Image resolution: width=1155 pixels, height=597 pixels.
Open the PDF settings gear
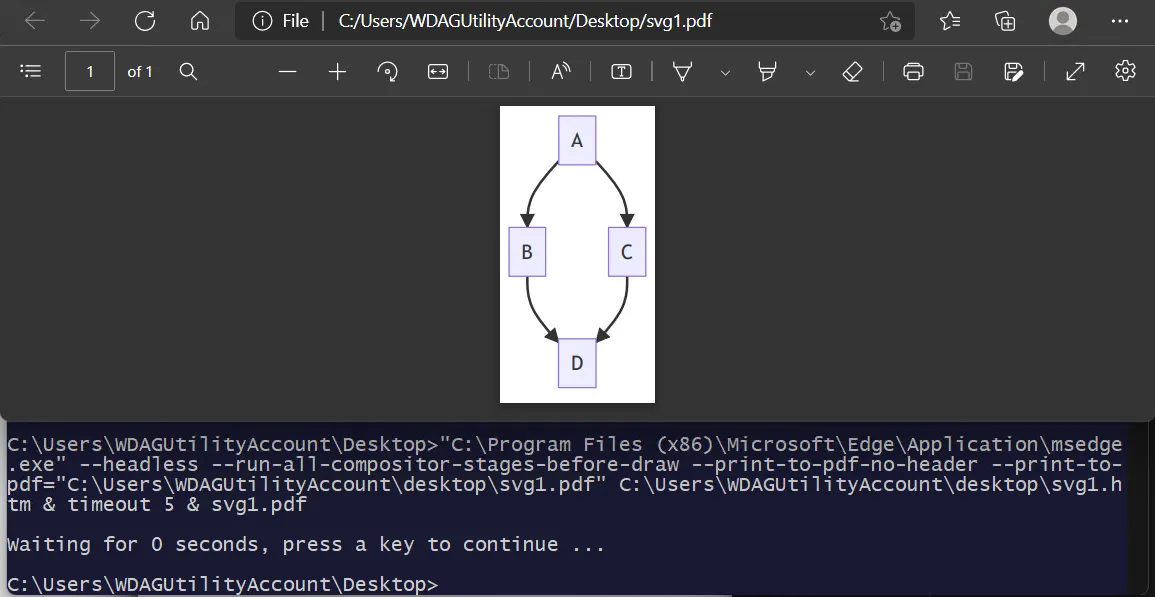point(1125,71)
